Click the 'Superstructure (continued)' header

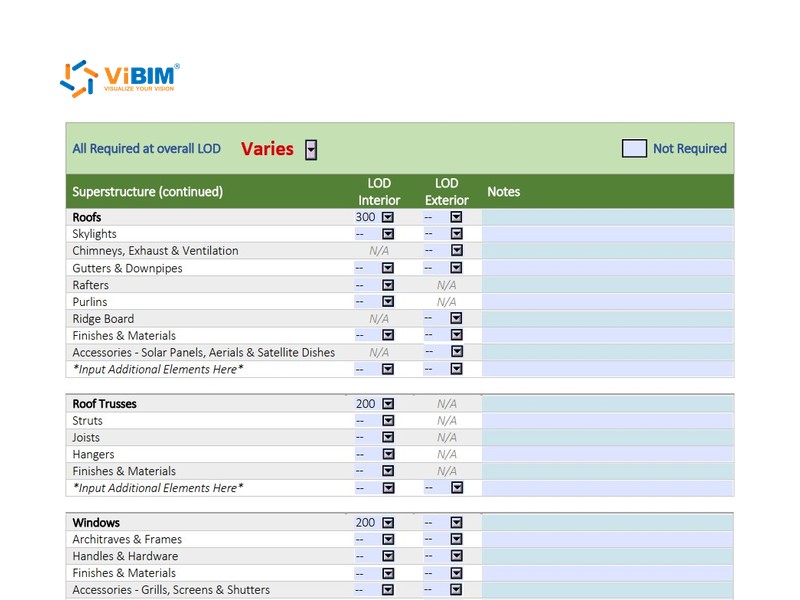147,192
